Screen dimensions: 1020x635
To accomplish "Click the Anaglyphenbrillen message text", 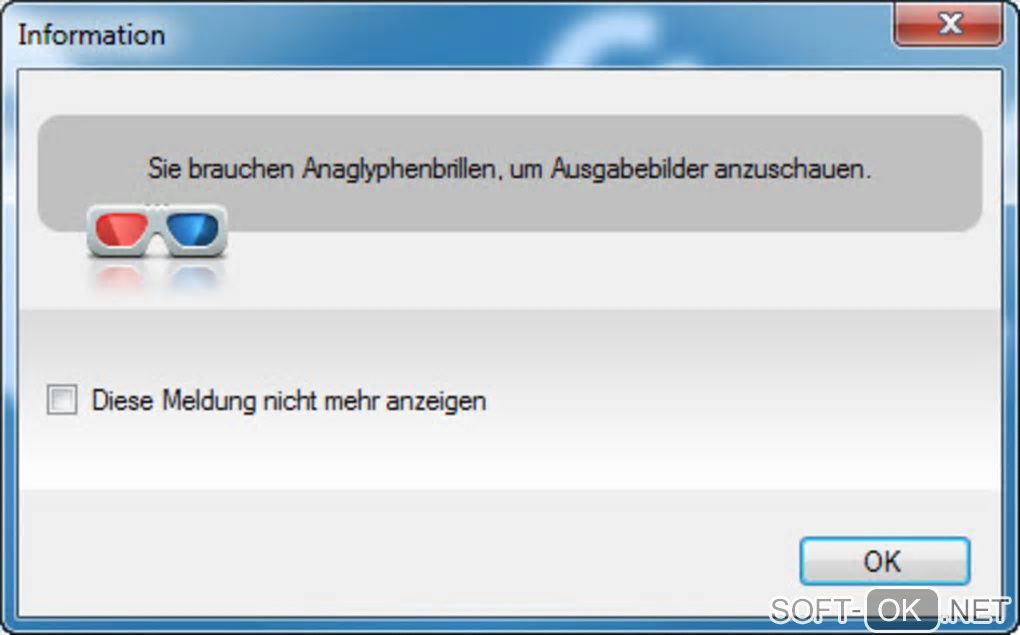I will [x=509, y=169].
